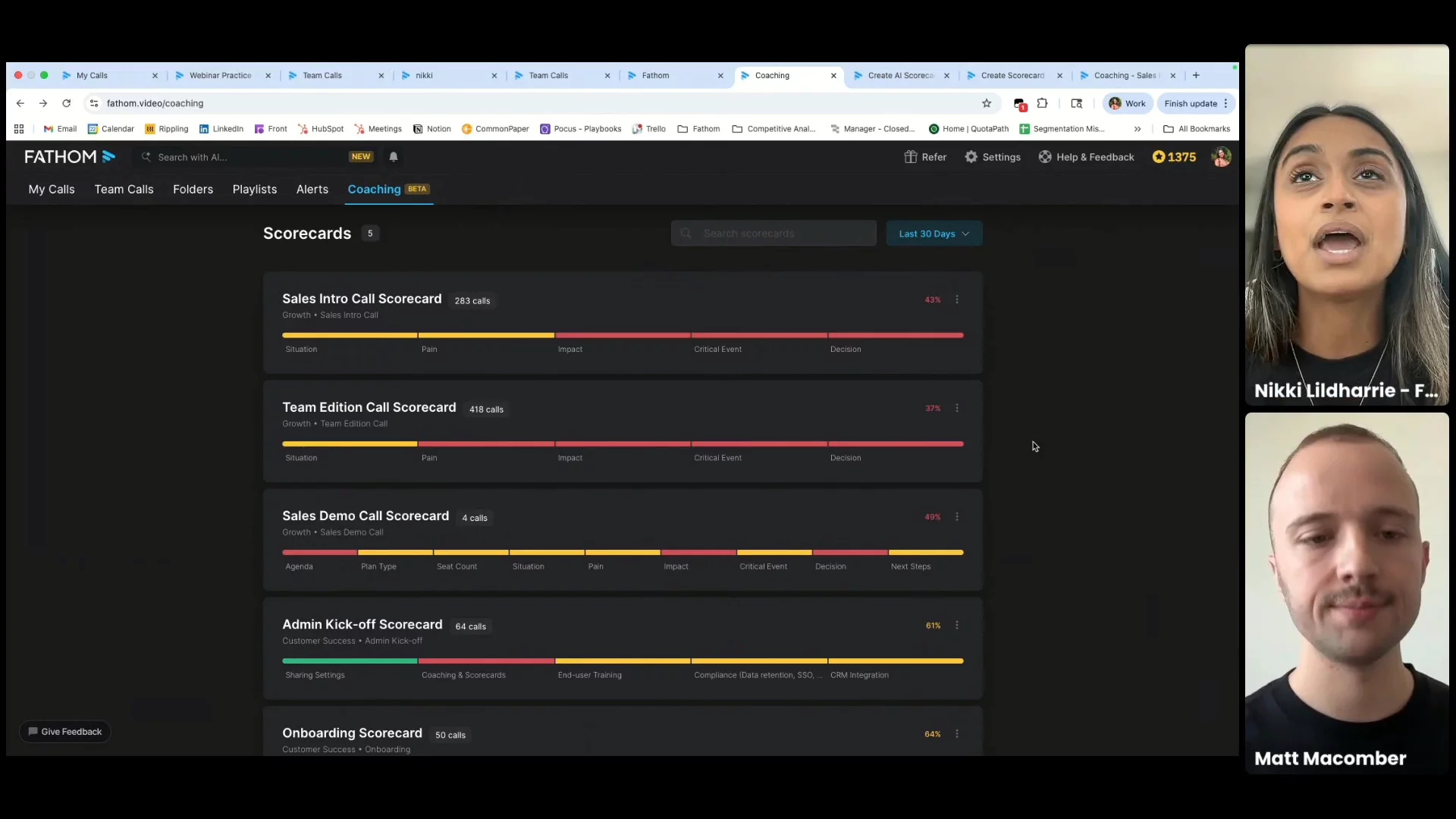
Task: Open the user profile avatar
Action: [1221, 157]
